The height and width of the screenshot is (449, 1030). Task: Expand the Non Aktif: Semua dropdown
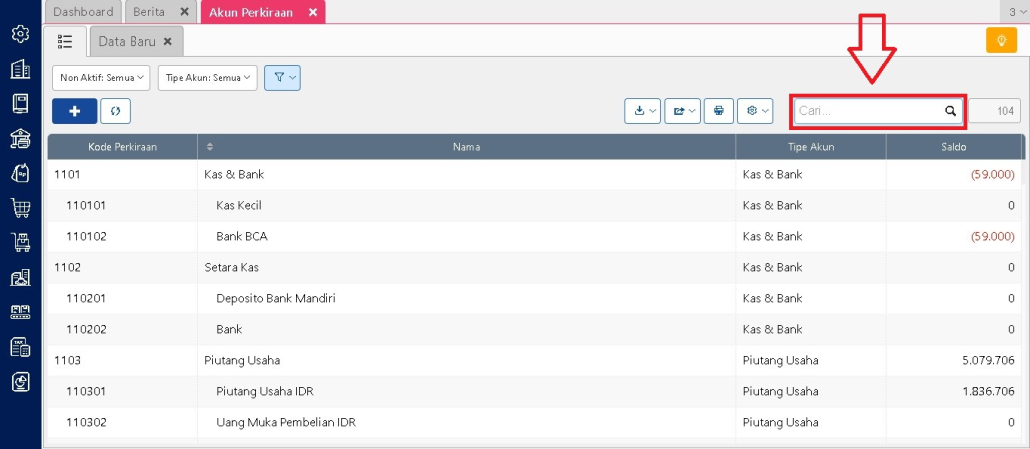pos(101,78)
